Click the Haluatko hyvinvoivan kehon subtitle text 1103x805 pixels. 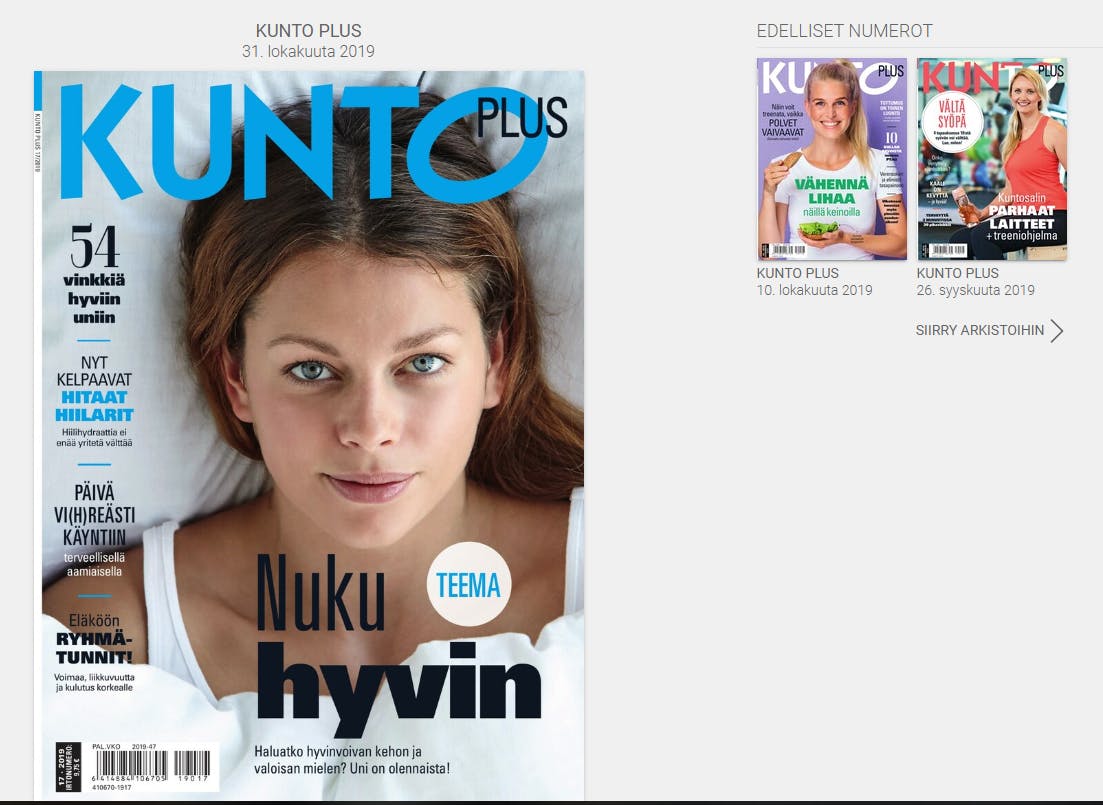pos(351,760)
